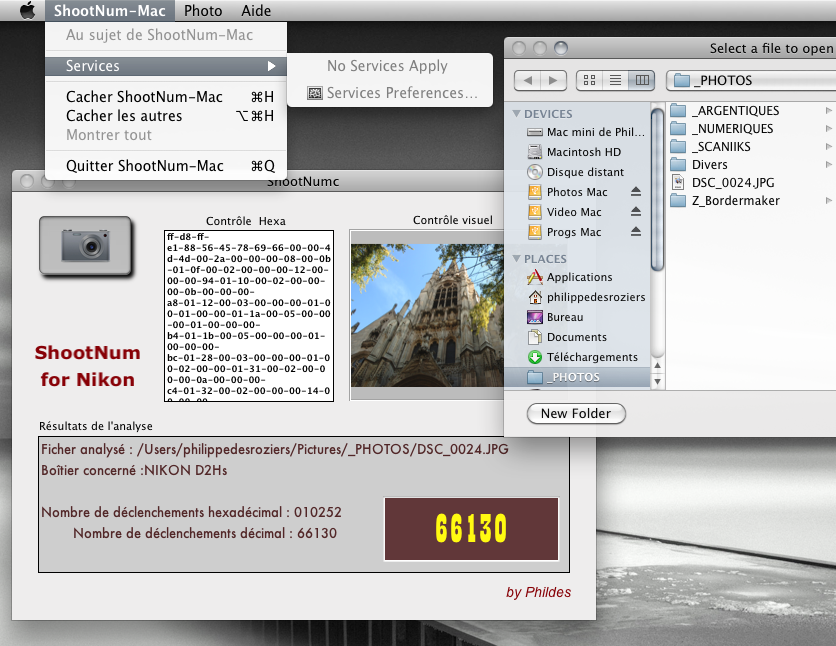Collapse the DEVICES section
The height and width of the screenshot is (646, 836).
coord(516,114)
